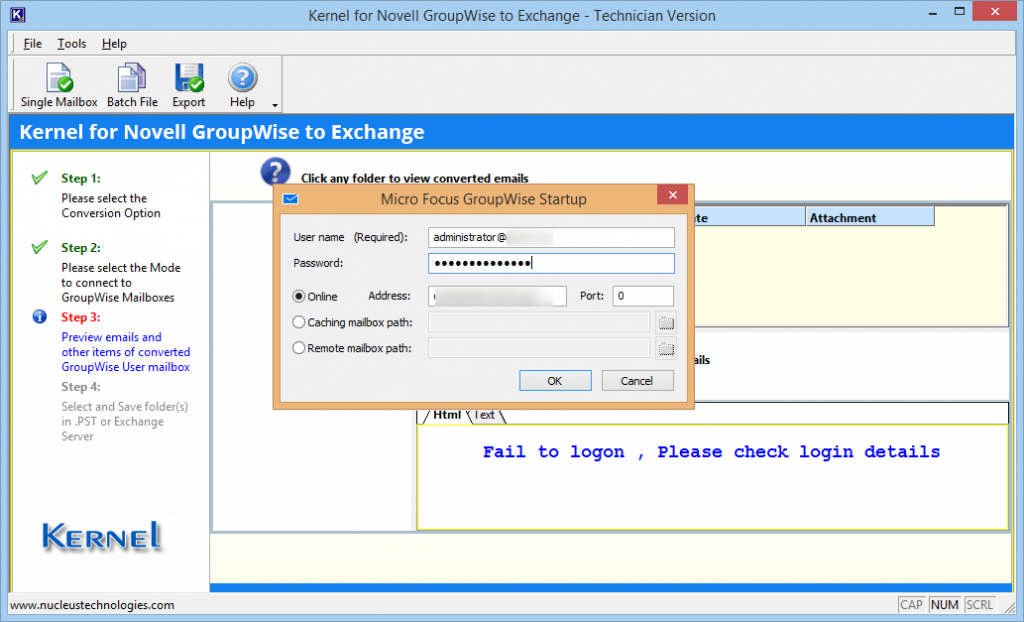
Task: Click the NUM indicator in the status bar
Action: tap(944, 605)
